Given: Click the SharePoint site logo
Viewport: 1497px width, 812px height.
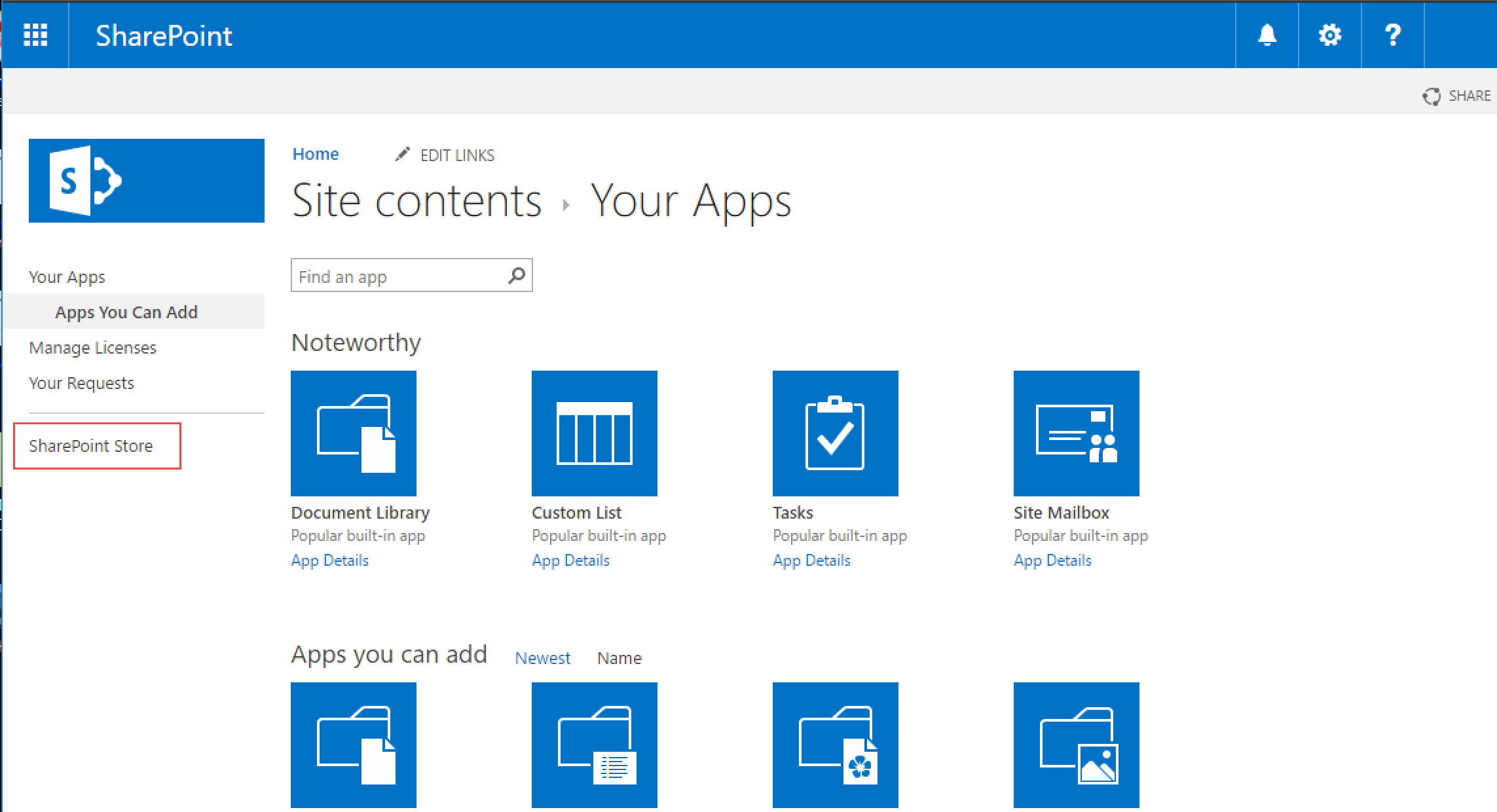Looking at the screenshot, I should [146, 181].
